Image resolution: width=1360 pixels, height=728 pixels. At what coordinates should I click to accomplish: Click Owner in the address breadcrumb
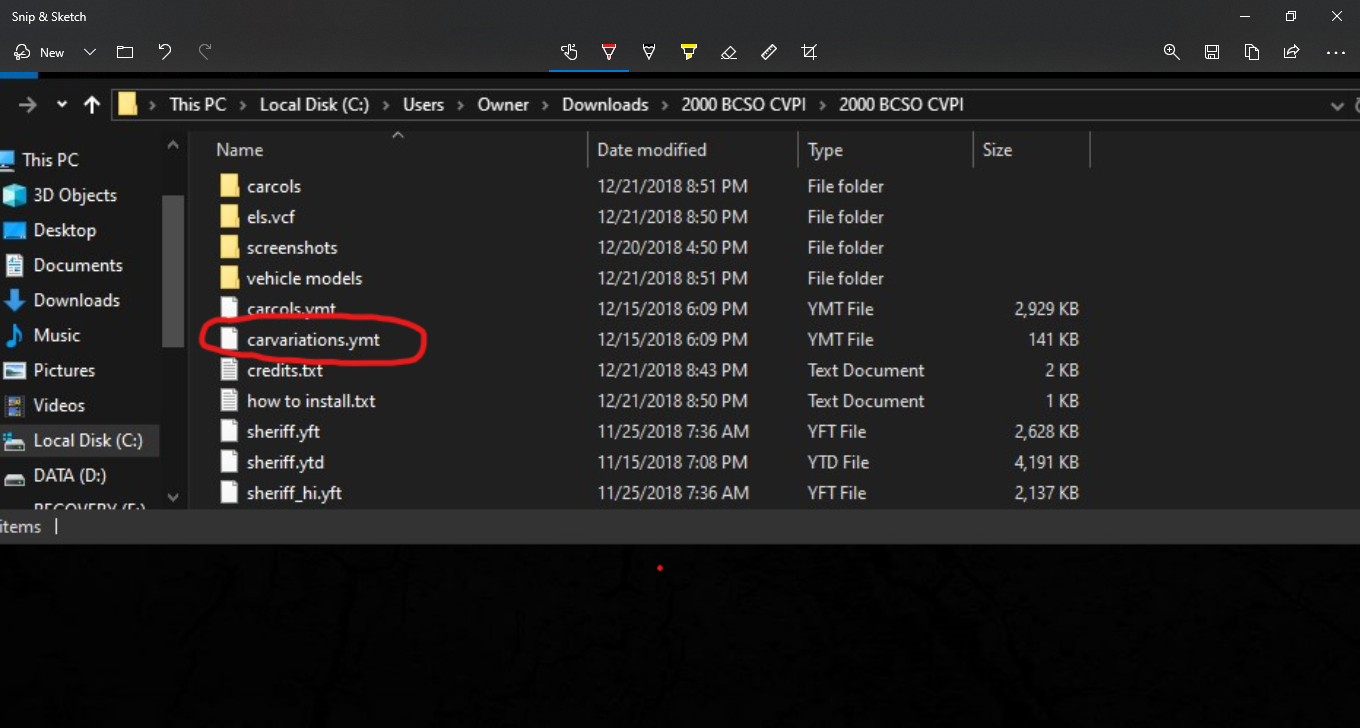coord(503,104)
